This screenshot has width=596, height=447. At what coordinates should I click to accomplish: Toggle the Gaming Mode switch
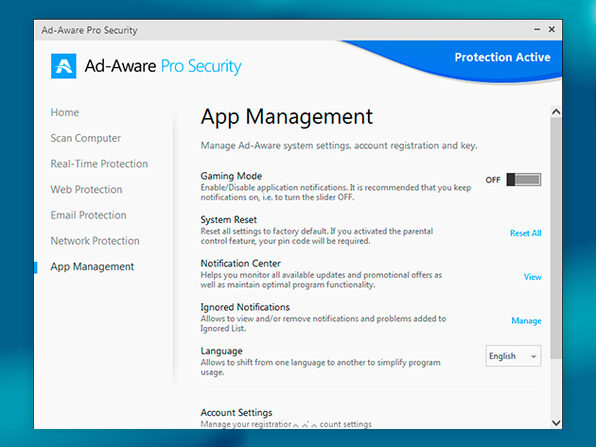click(x=524, y=179)
